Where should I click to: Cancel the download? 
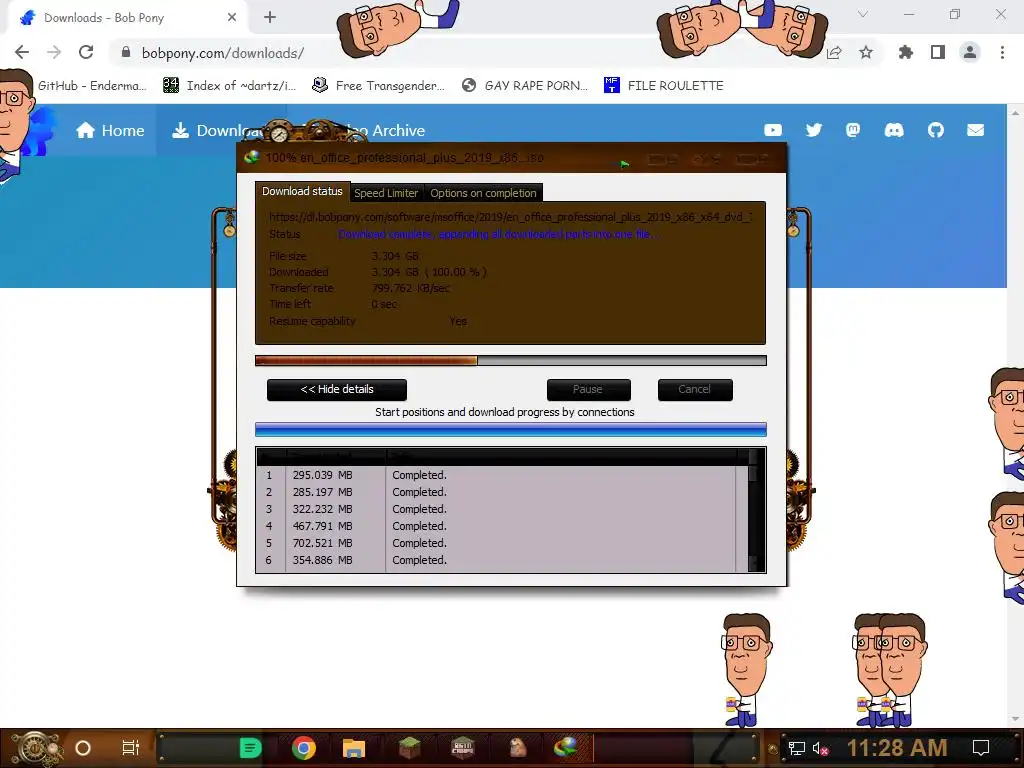[x=695, y=389]
